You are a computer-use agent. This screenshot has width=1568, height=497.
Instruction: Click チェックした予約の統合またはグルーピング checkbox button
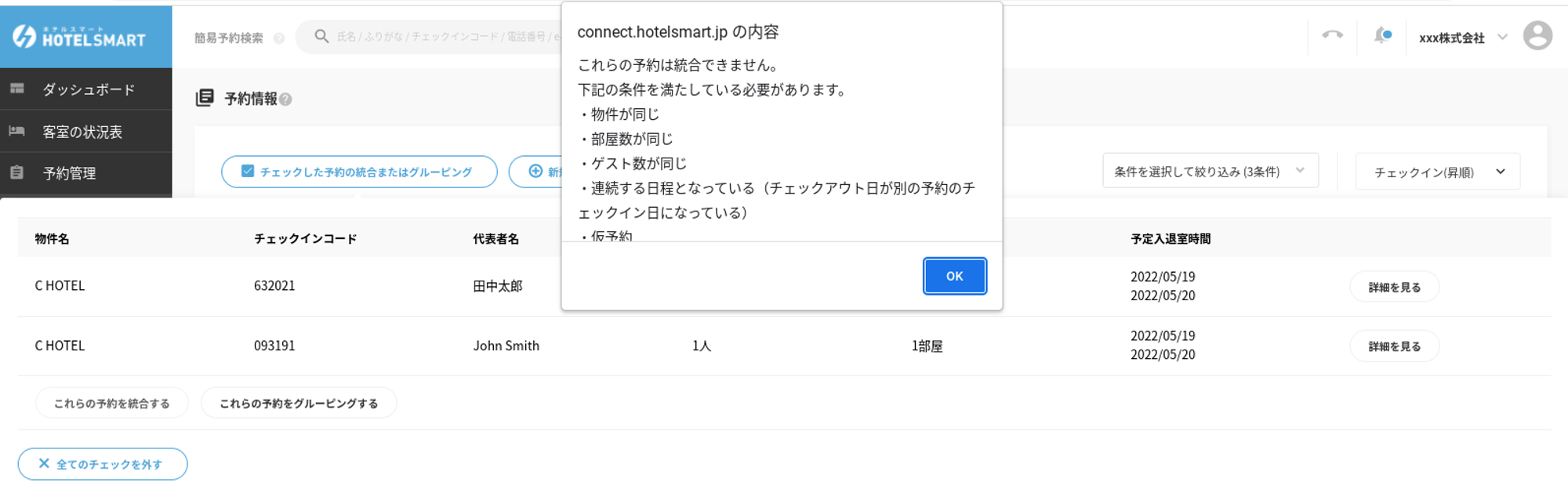359,172
